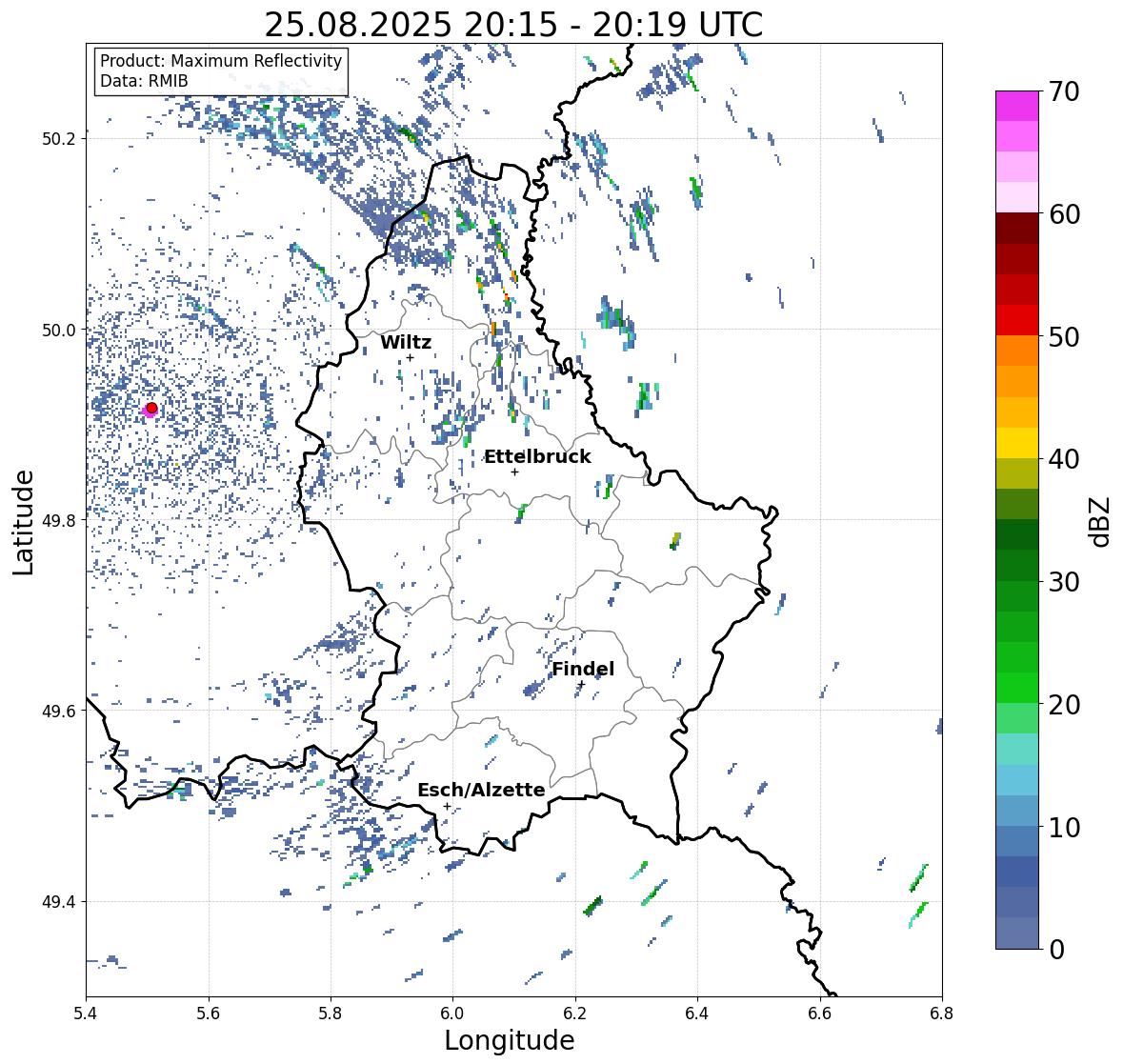Pick the yellow colorbar segment above 40
The image size is (1123, 1064).
(x=1017, y=443)
